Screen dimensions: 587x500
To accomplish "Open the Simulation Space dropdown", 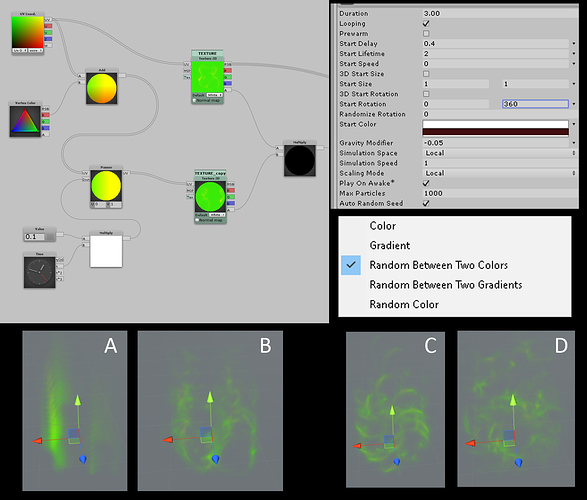I will (500, 153).
